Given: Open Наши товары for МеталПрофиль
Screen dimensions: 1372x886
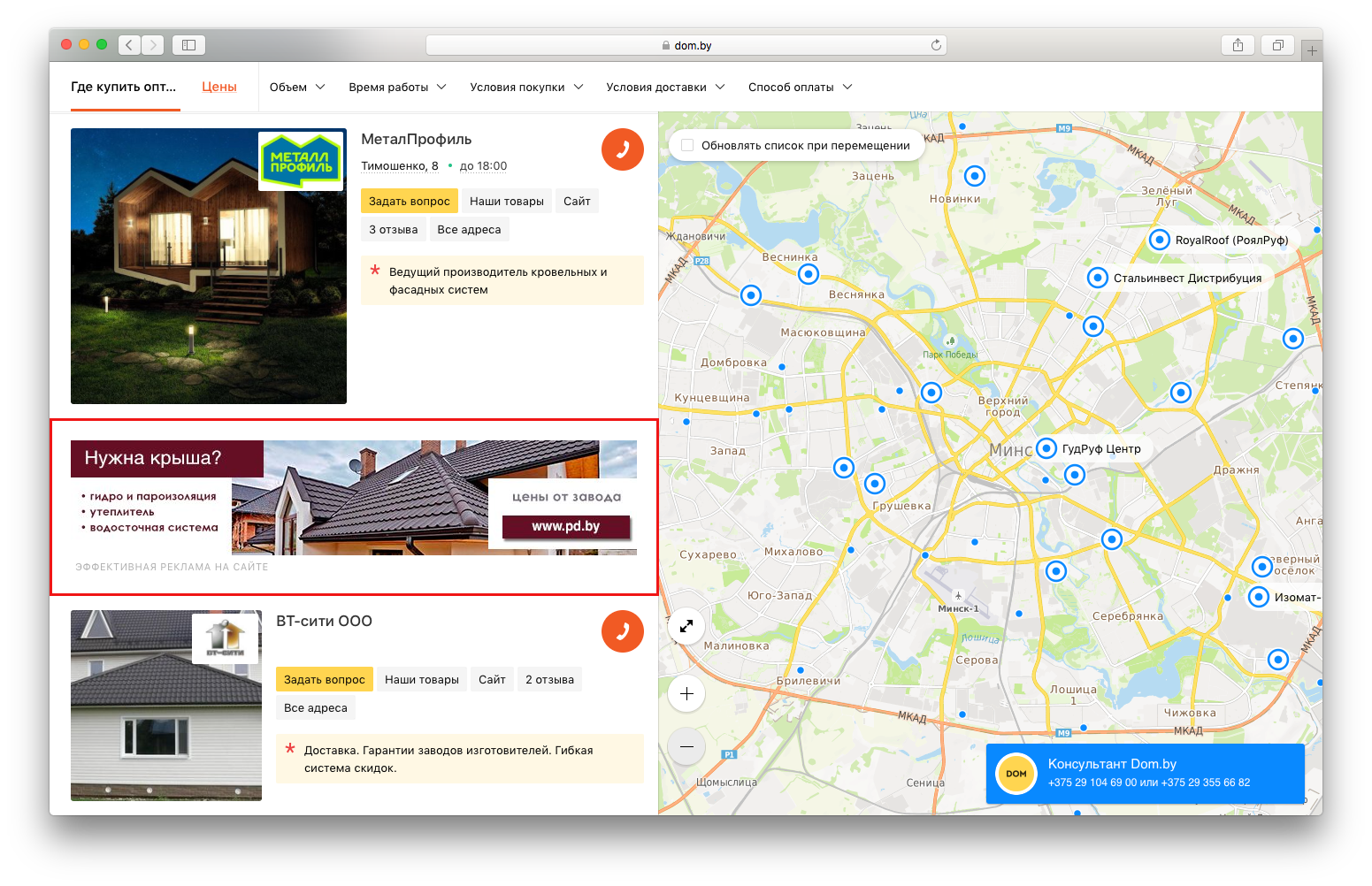Looking at the screenshot, I should 507,202.
